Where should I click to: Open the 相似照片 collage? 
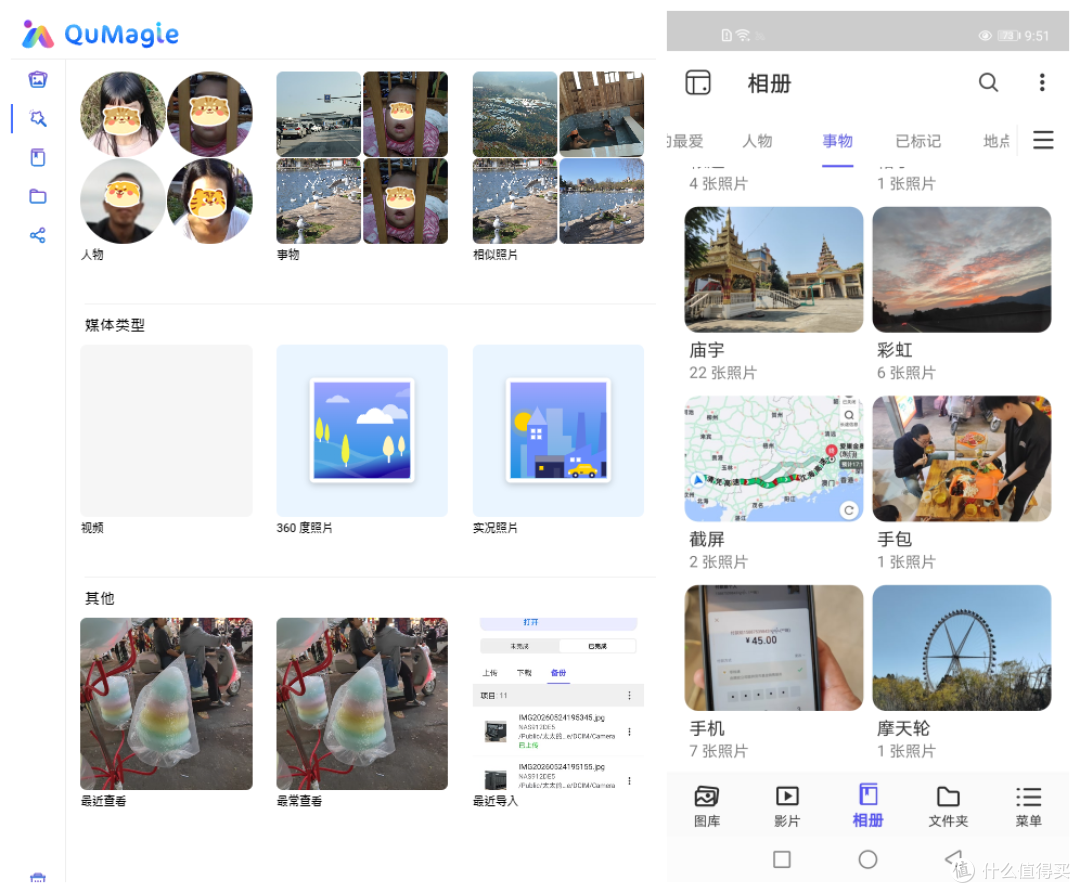coord(559,158)
